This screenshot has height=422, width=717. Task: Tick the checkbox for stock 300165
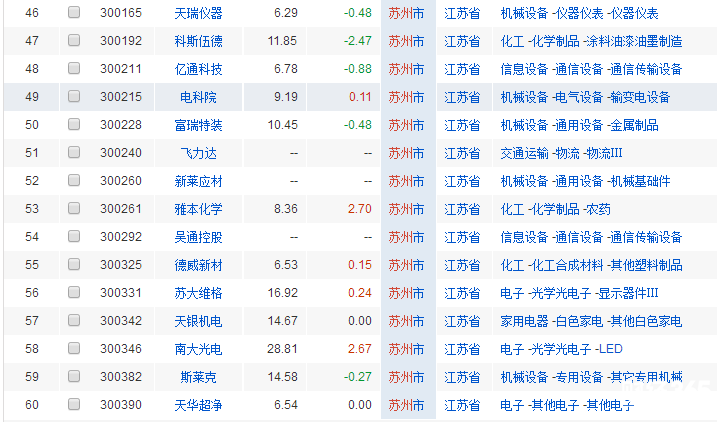tap(74, 12)
